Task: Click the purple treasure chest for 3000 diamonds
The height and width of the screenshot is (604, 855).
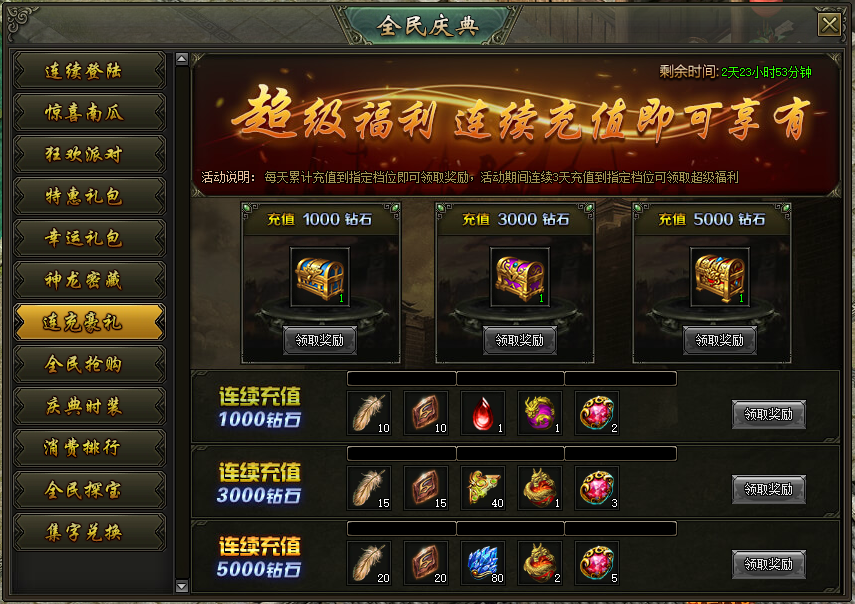Action: pyautogui.click(x=520, y=276)
